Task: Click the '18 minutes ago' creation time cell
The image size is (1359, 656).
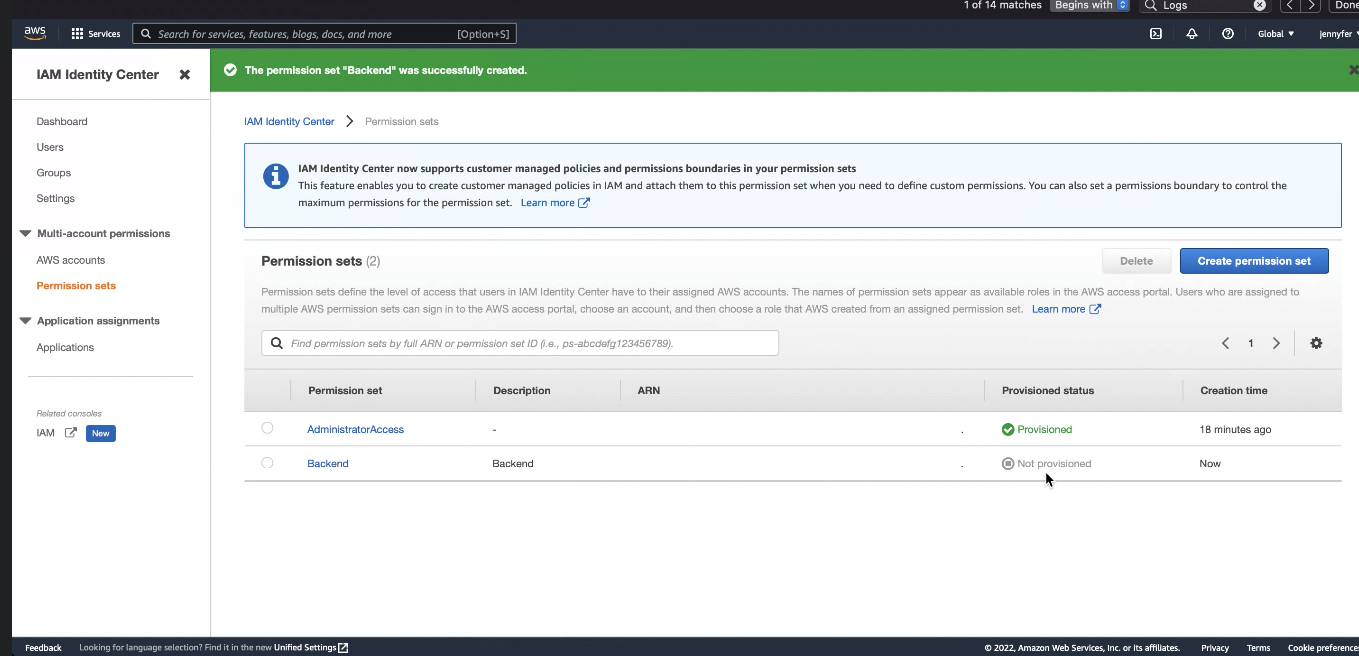Action: 1235,430
